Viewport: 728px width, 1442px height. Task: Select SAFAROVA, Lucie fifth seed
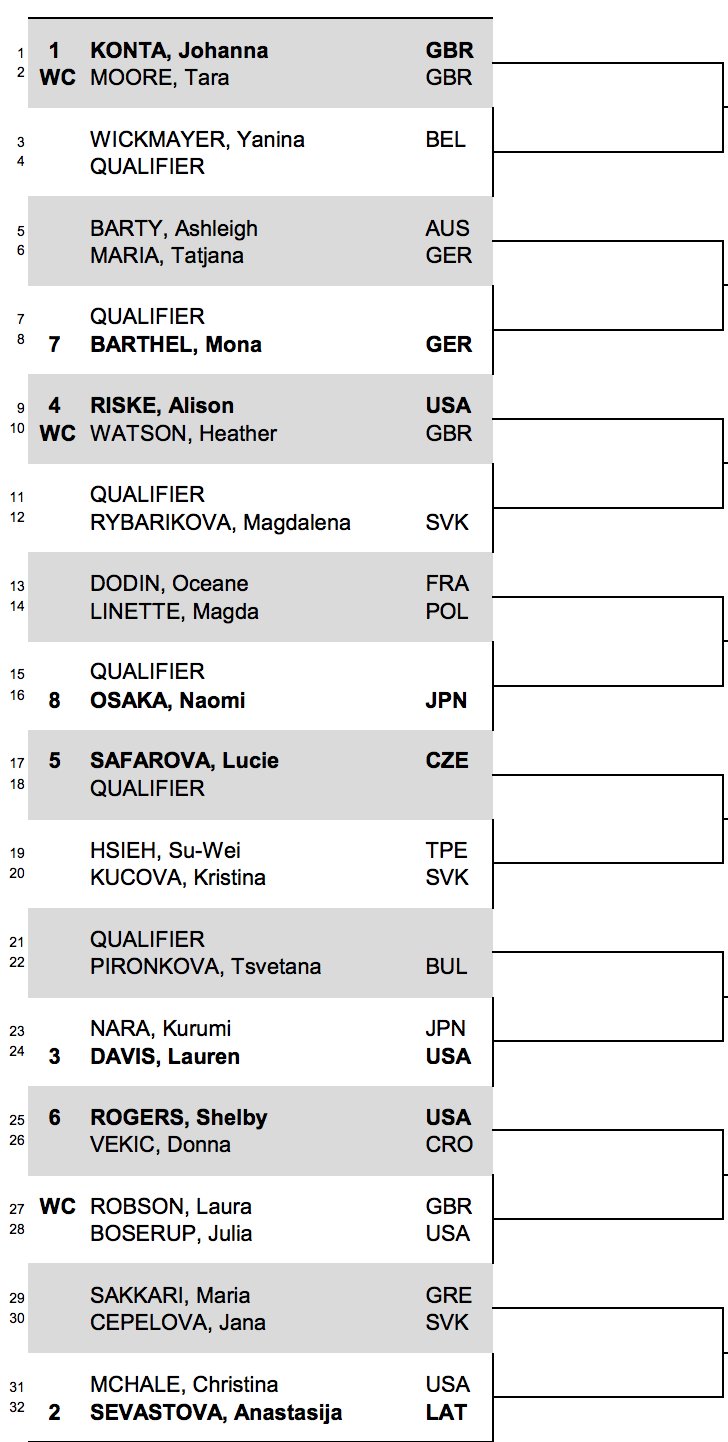pyautogui.click(x=185, y=761)
